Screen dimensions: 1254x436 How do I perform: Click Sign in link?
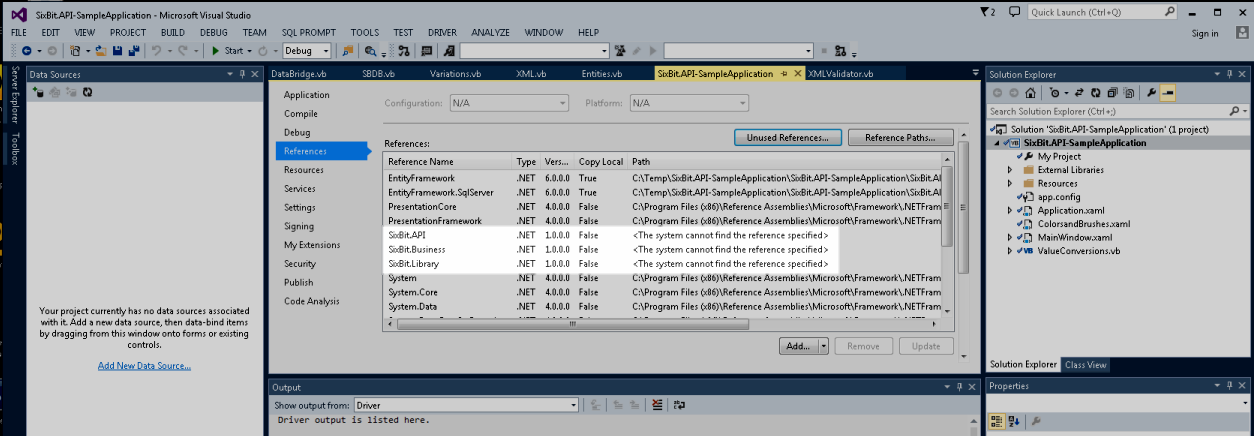point(1205,33)
